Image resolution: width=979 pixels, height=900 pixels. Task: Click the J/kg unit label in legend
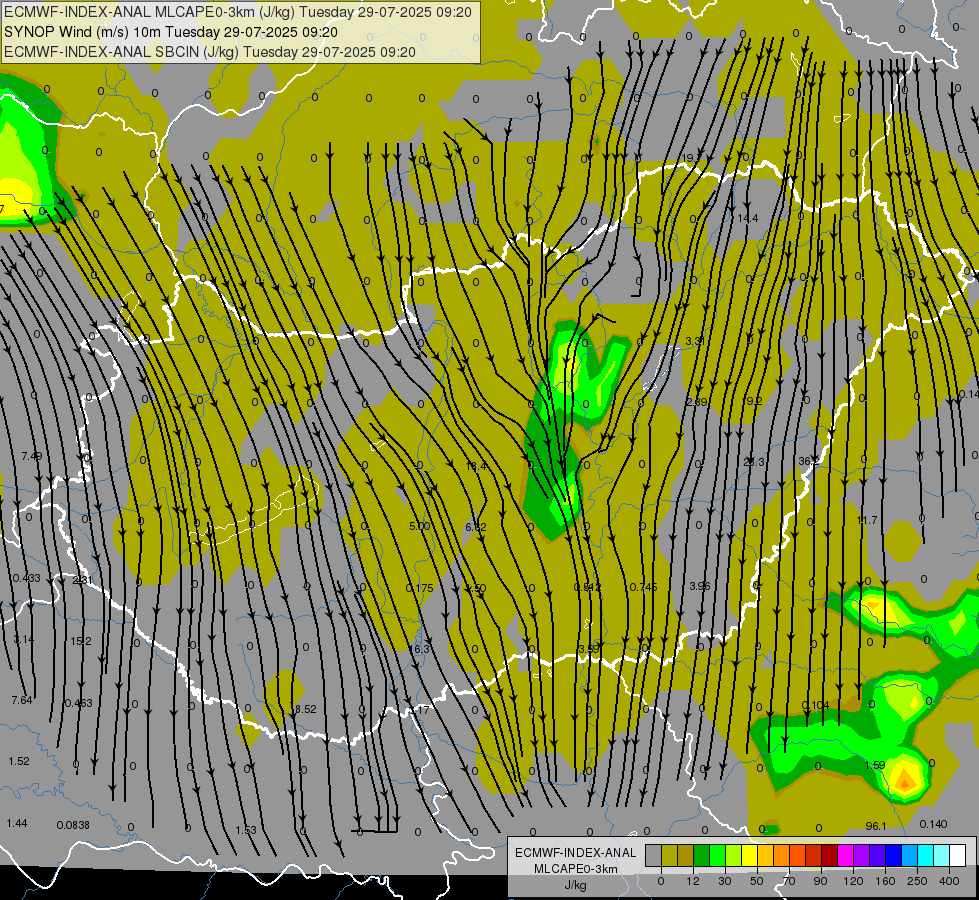(x=576, y=885)
